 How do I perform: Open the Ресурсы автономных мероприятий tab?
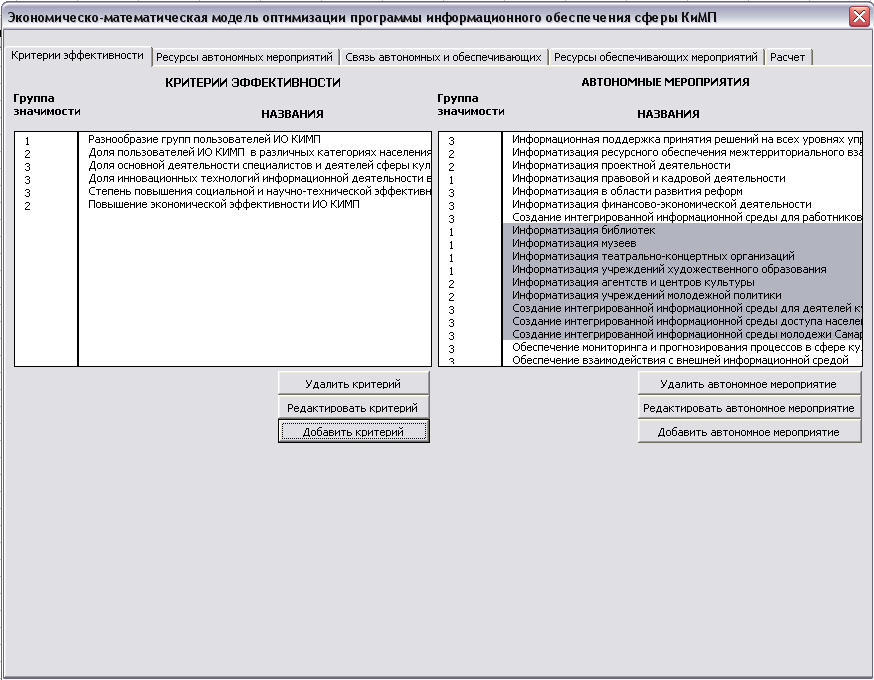[244, 57]
